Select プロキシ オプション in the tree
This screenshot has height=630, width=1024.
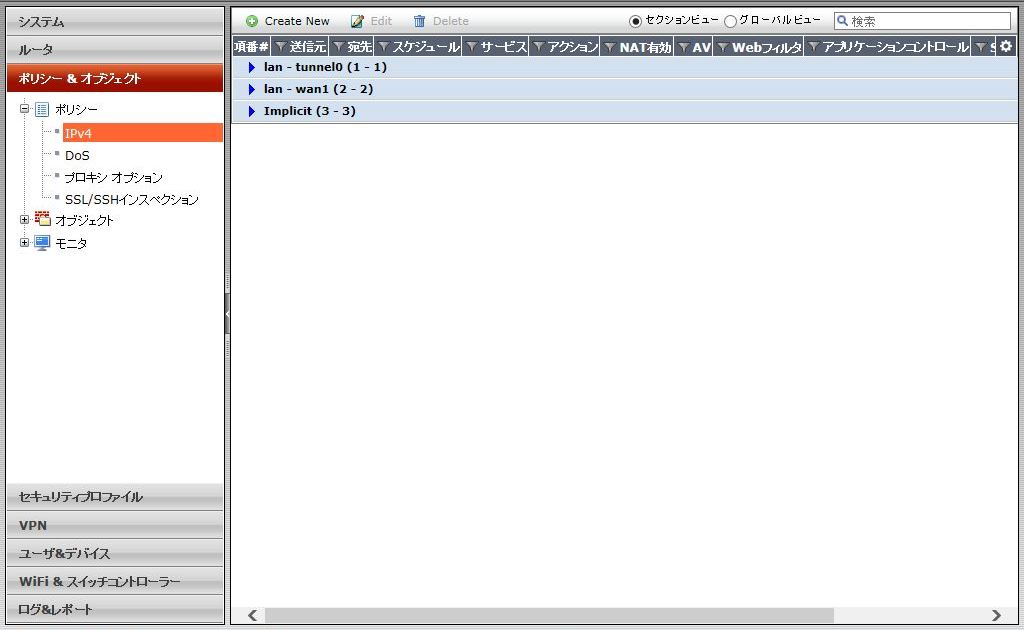tap(114, 178)
